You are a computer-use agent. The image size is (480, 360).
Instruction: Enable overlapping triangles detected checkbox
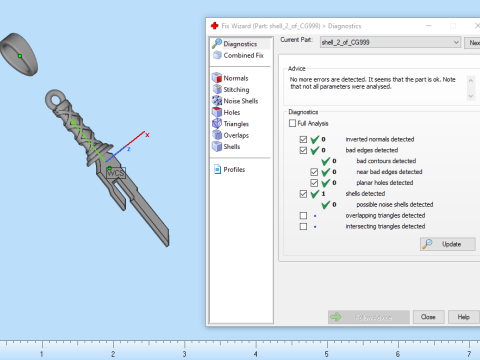[303, 216]
